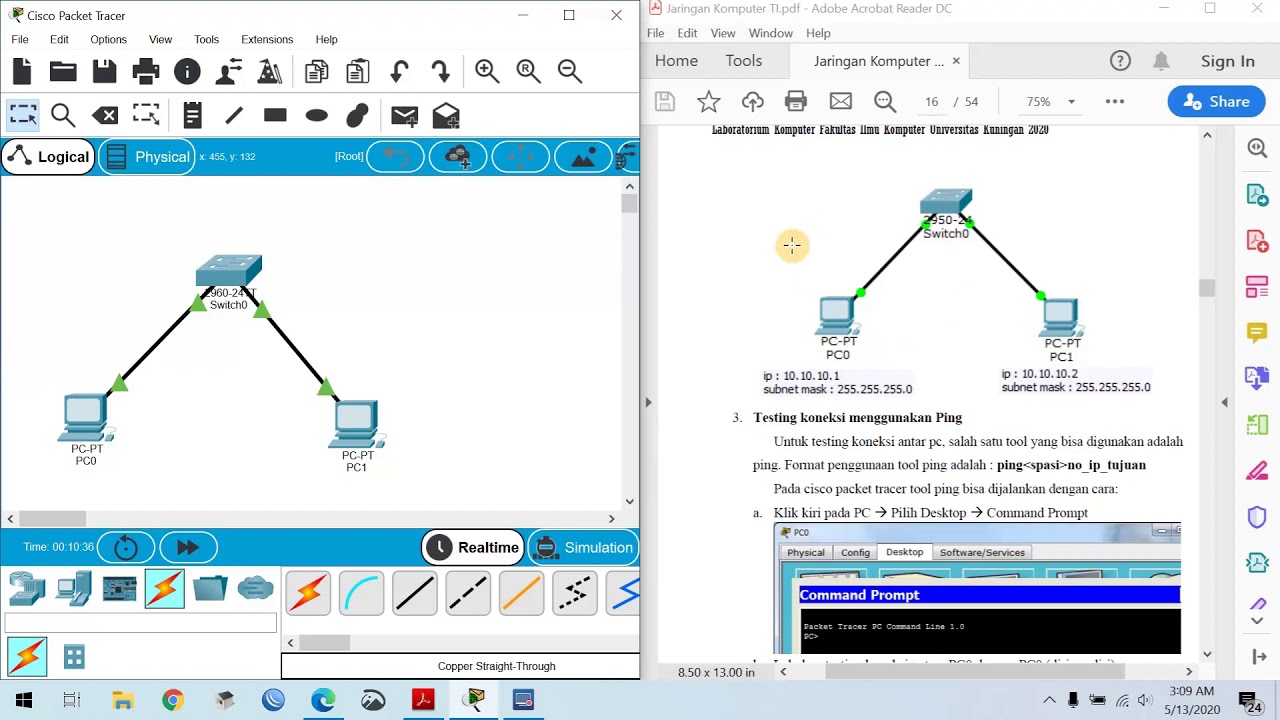
Task: Click the Zoom Out magnifier in Packet Tracer
Action: coord(570,71)
